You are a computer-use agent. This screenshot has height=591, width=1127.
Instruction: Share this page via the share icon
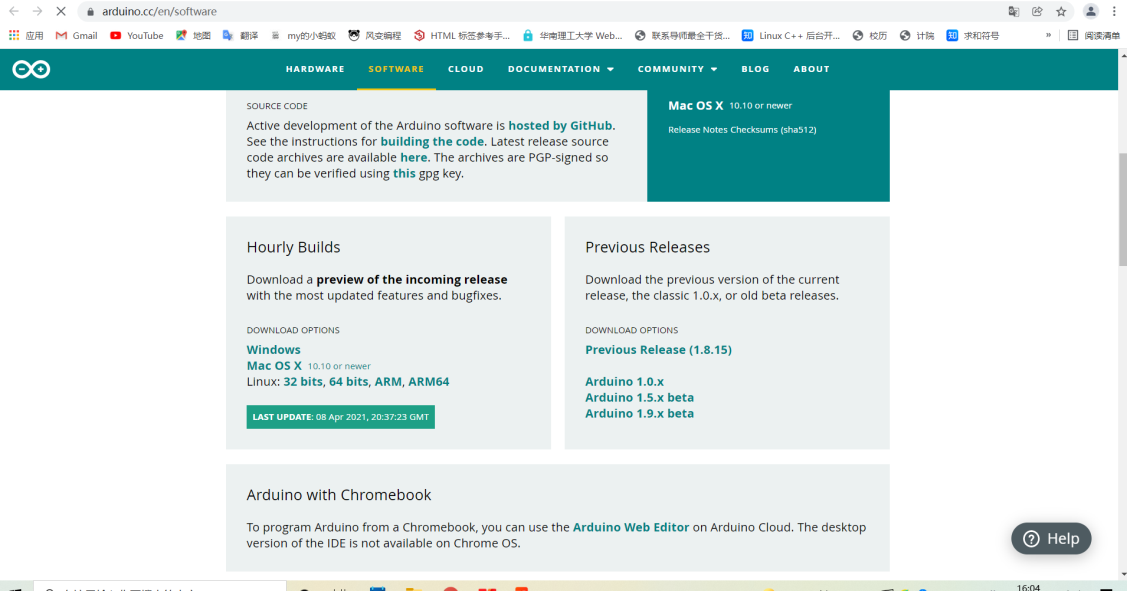(x=1037, y=12)
